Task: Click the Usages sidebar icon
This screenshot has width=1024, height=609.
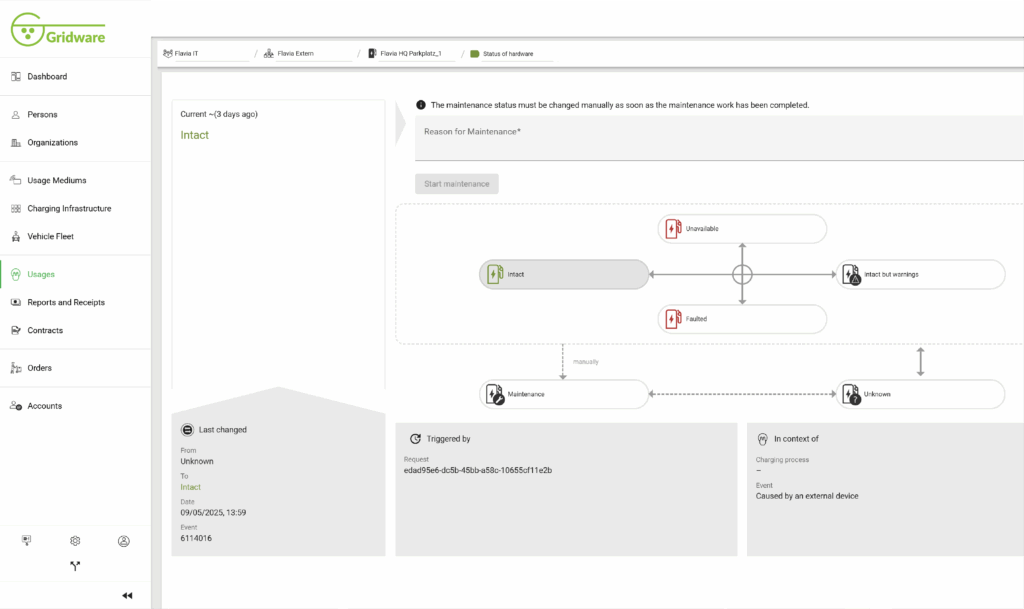Action: (x=16, y=274)
